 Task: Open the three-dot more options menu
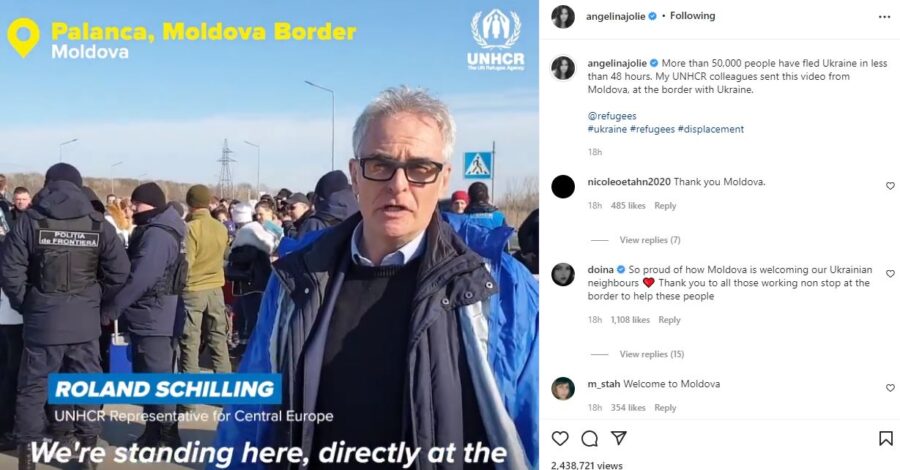click(x=885, y=17)
